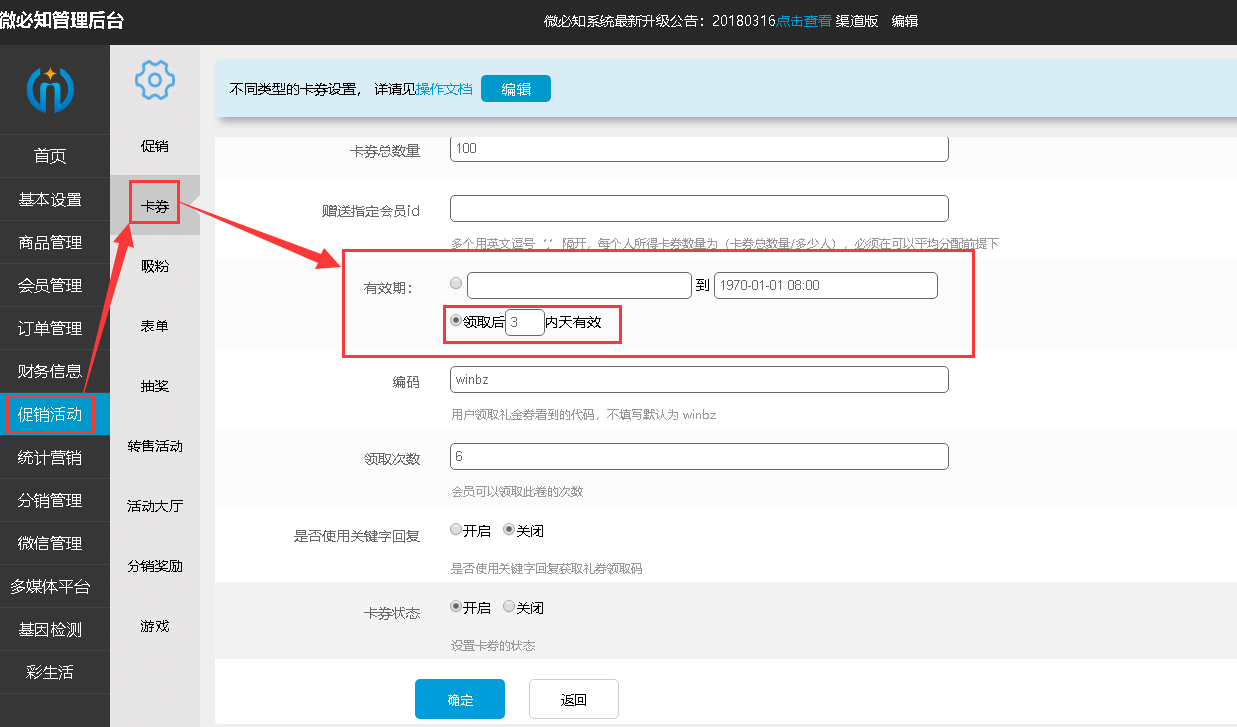Click the 卡券总数量 input field

pyautogui.click(x=699, y=147)
